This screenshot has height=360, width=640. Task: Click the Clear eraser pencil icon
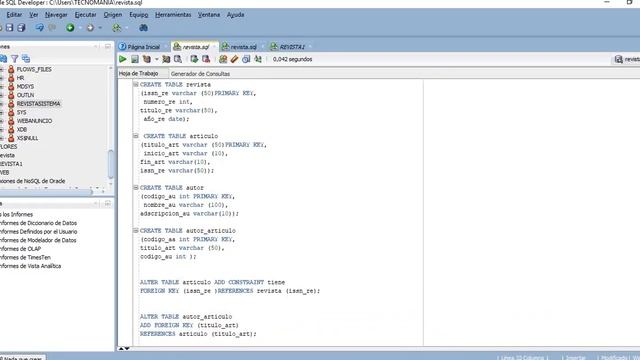[234, 59]
